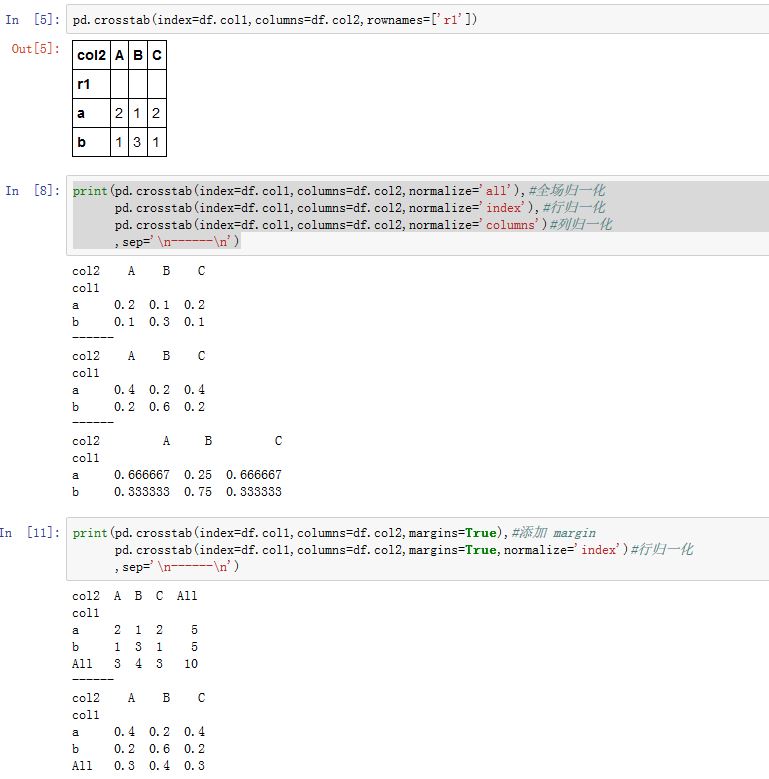Select the Out[5] output prompt label
The image size is (769, 779).
point(35,49)
